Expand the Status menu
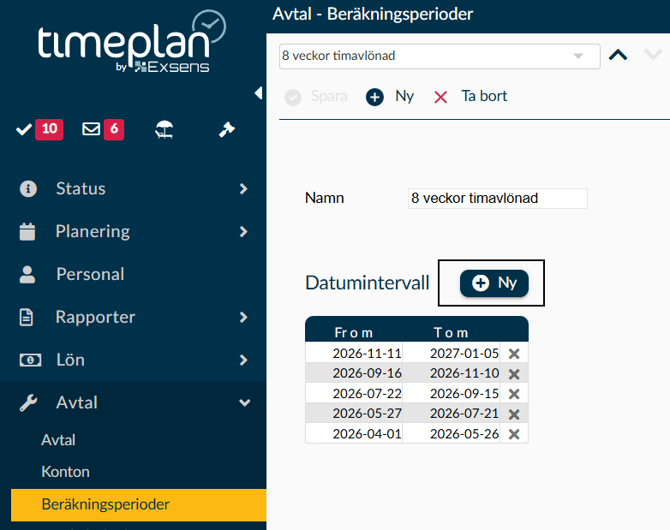Viewport: 670px width, 530px height. 133,188
